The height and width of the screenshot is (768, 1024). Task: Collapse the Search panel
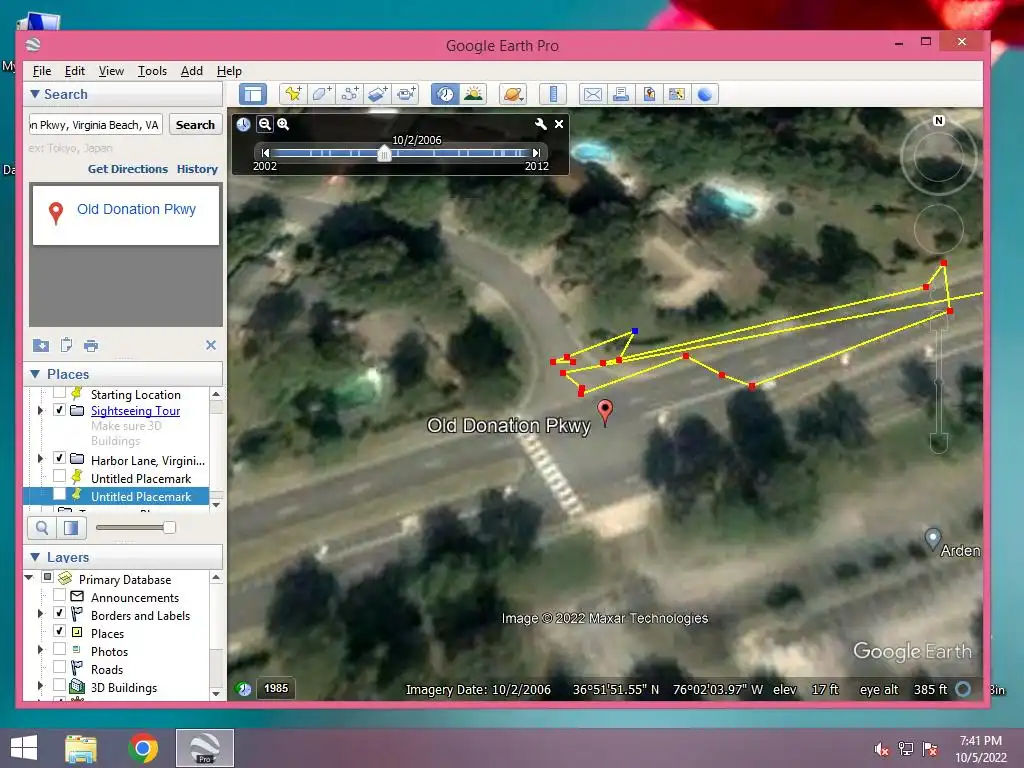click(x=35, y=94)
